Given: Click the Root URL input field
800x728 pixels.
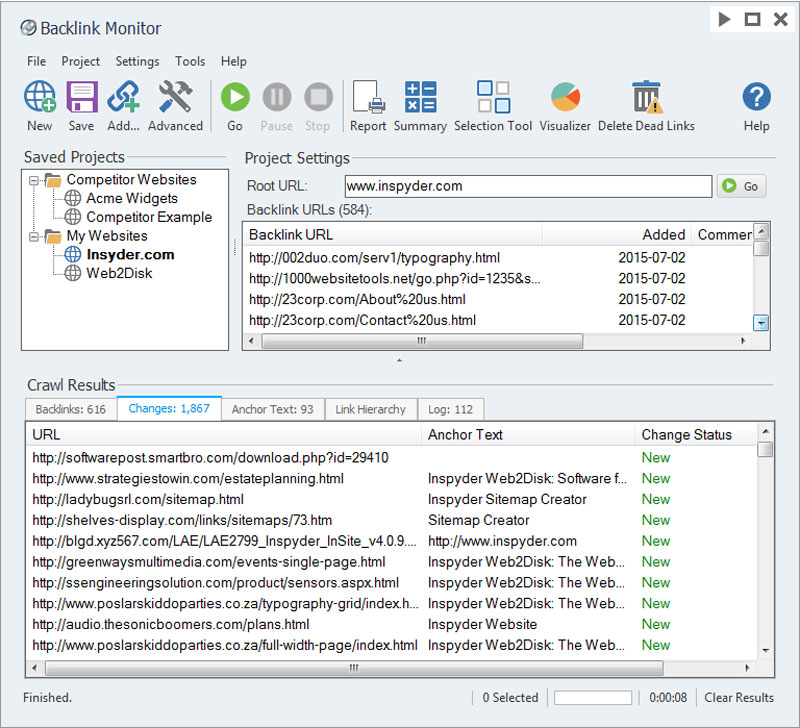Looking at the screenshot, I should point(528,186).
